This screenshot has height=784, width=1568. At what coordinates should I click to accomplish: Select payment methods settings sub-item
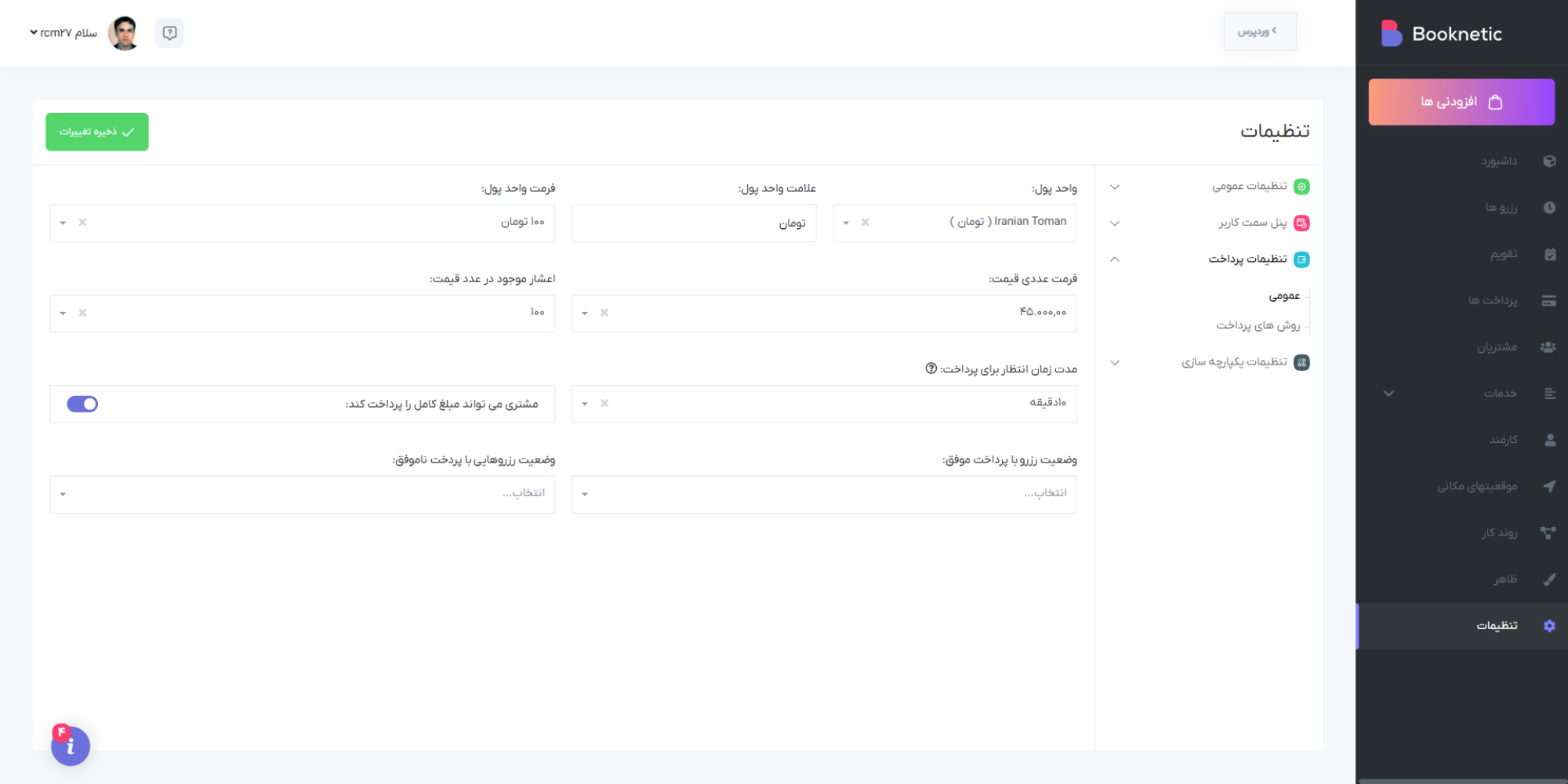[x=1258, y=325]
